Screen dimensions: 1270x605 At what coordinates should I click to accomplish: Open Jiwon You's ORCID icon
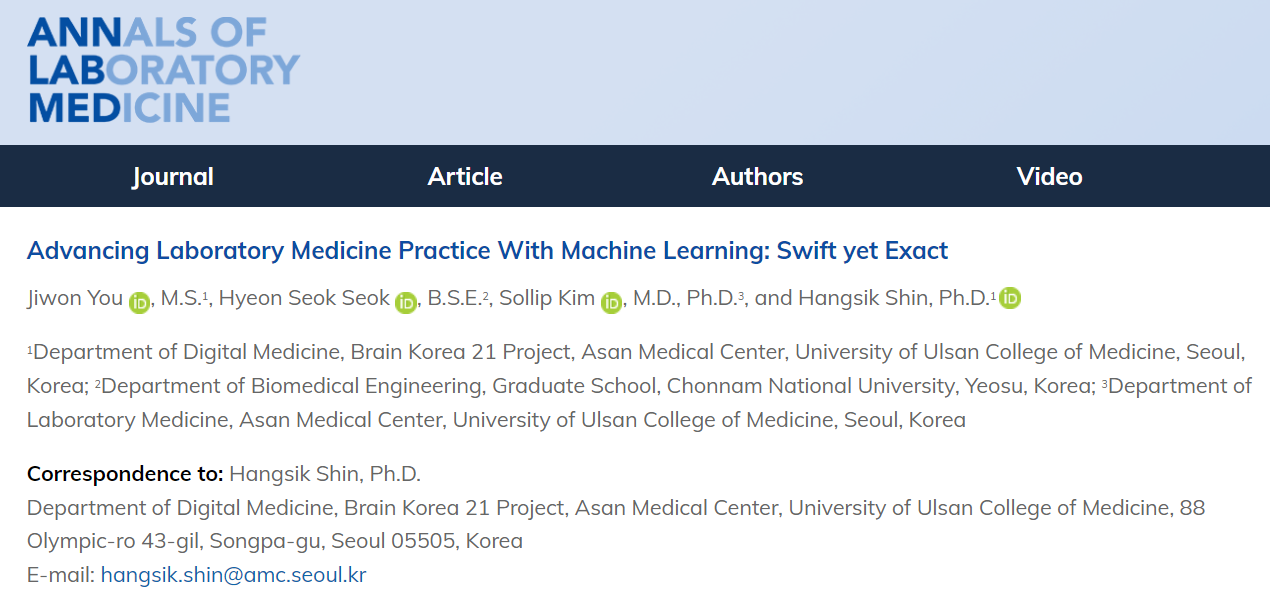click(x=139, y=302)
